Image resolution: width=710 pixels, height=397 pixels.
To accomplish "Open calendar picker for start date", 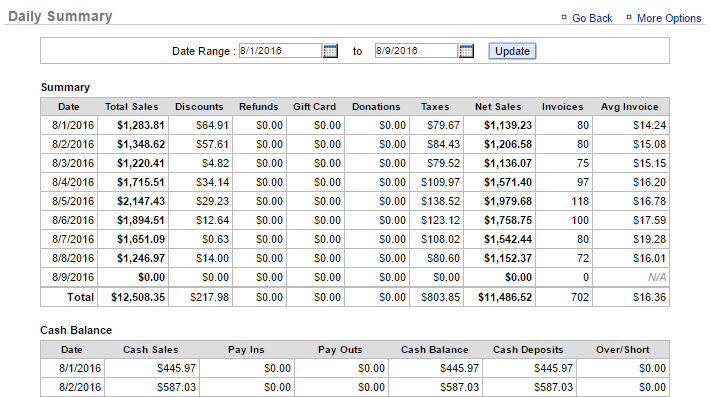I will 330,51.
